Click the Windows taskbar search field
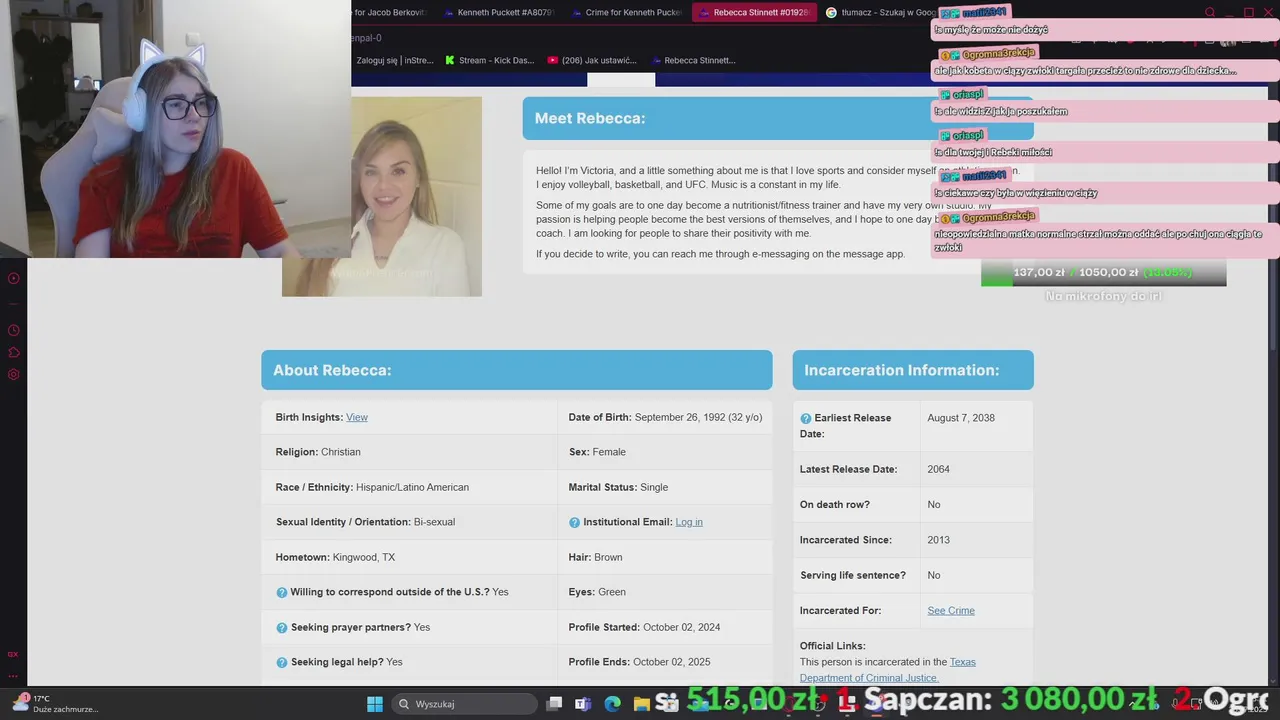Viewport: 1280px width, 720px height. tap(466, 704)
